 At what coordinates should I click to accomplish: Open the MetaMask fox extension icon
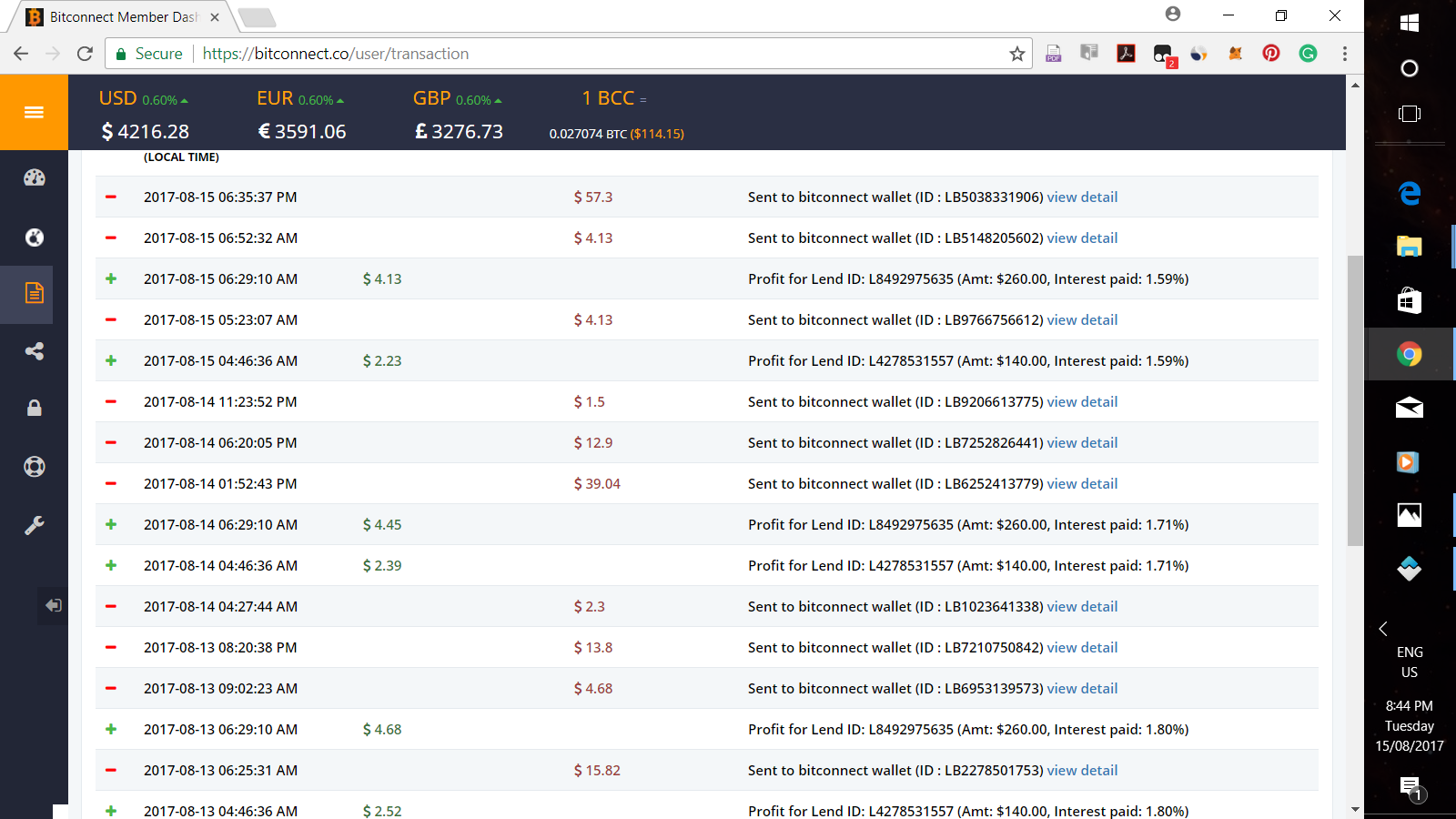tap(1235, 54)
